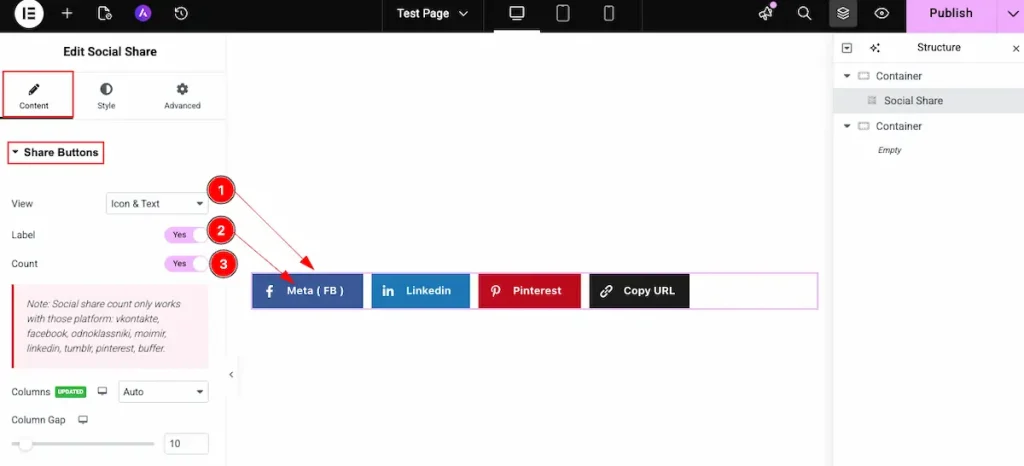1024x466 pixels.
Task: Click the green UPDATED badge
Action: click(71, 392)
